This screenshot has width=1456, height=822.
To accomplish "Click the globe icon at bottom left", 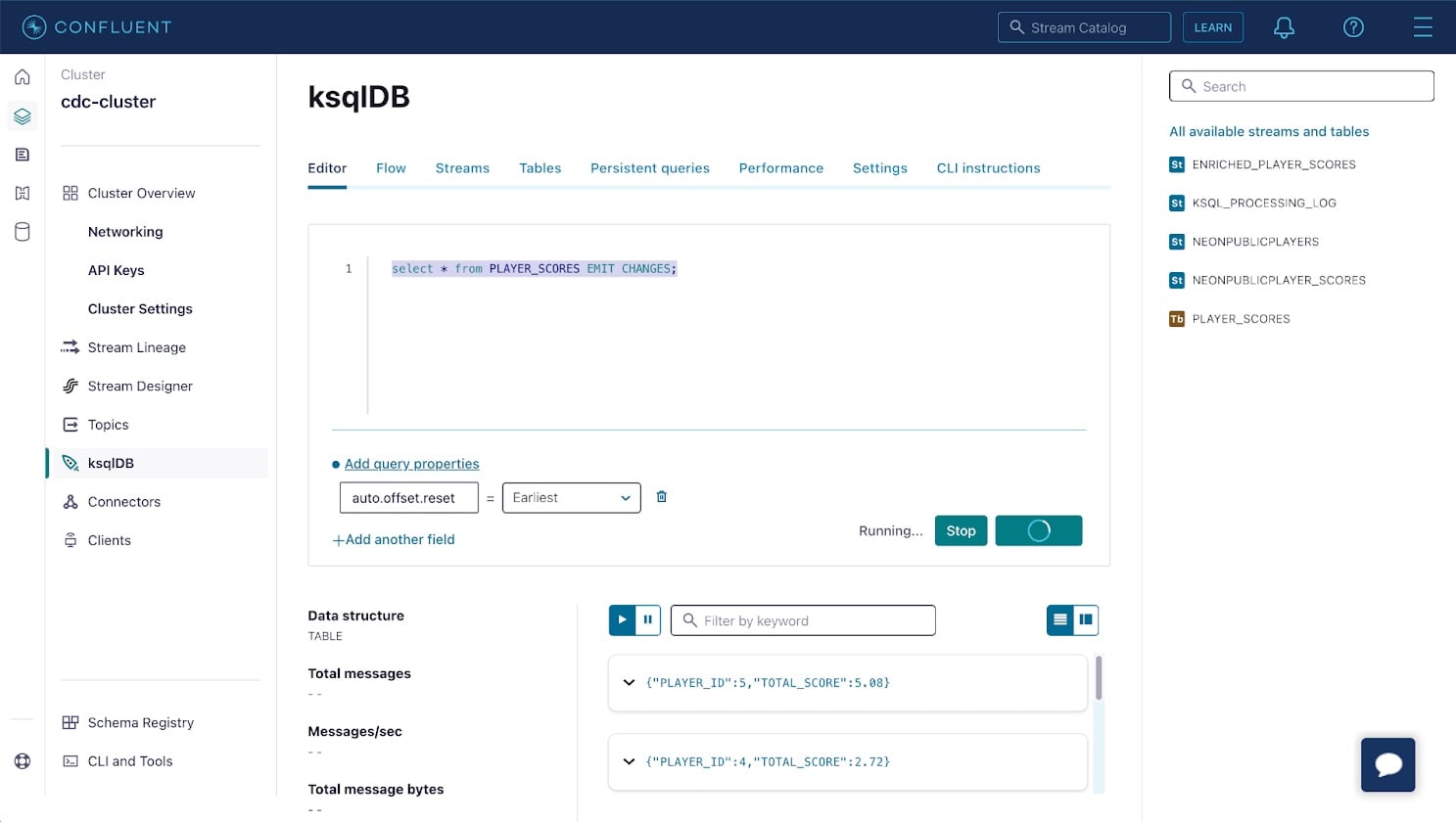I will [x=22, y=761].
